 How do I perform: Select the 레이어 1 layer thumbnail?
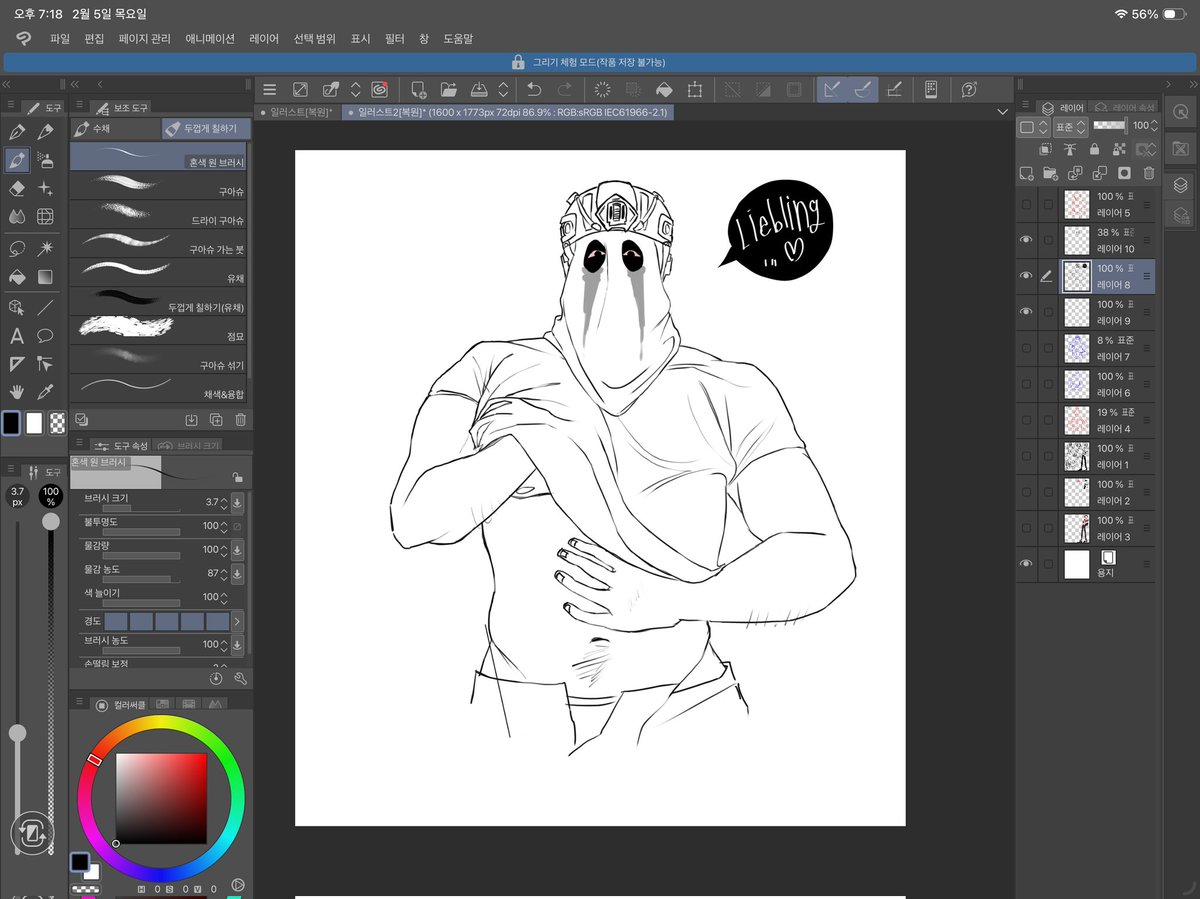pyautogui.click(x=1077, y=456)
